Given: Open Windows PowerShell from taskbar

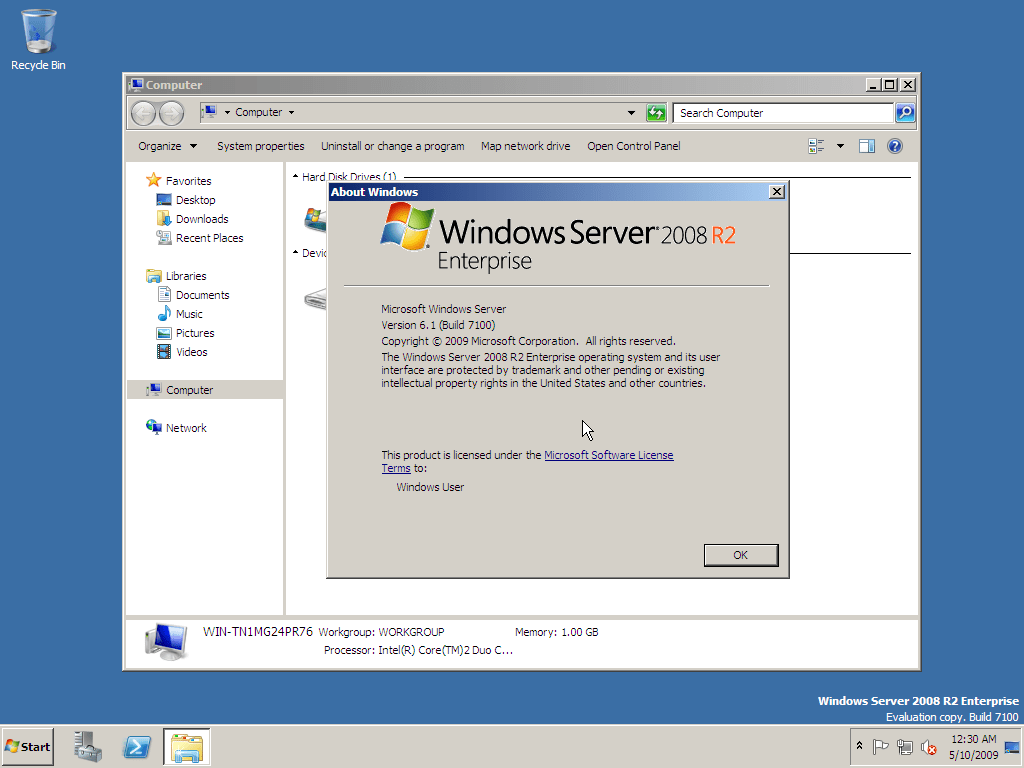Looking at the screenshot, I should 137,747.
